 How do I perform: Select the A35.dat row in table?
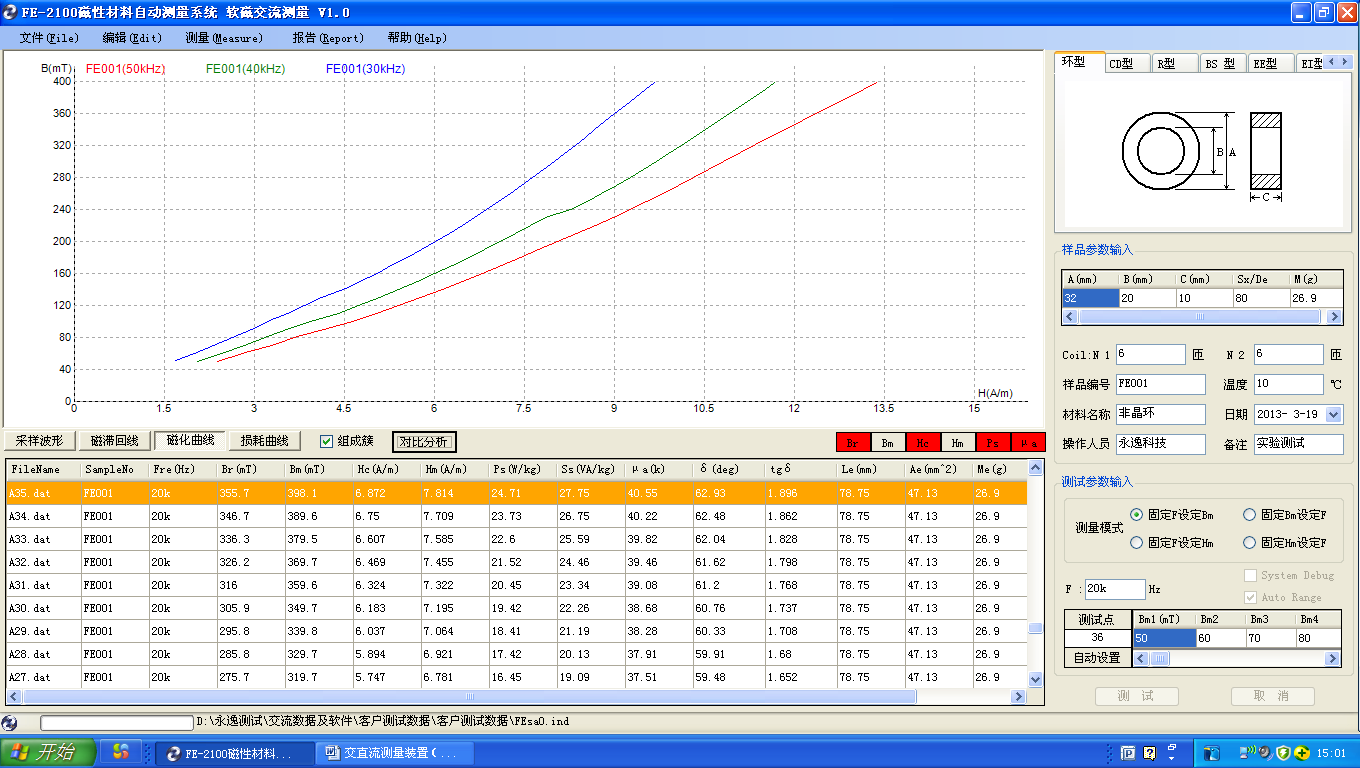(x=516, y=493)
